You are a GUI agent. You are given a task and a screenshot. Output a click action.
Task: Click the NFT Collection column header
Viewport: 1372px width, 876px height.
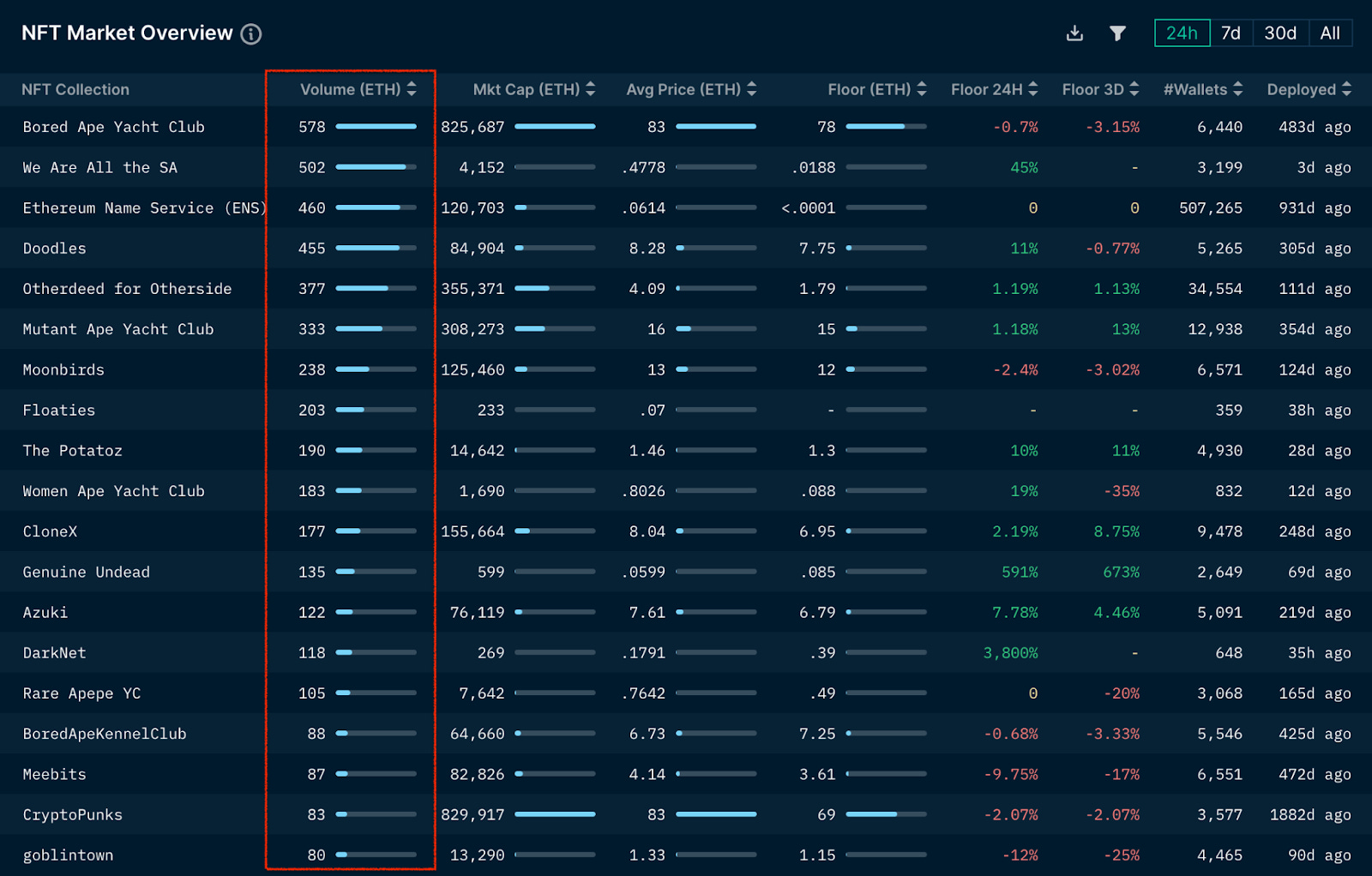(x=75, y=90)
